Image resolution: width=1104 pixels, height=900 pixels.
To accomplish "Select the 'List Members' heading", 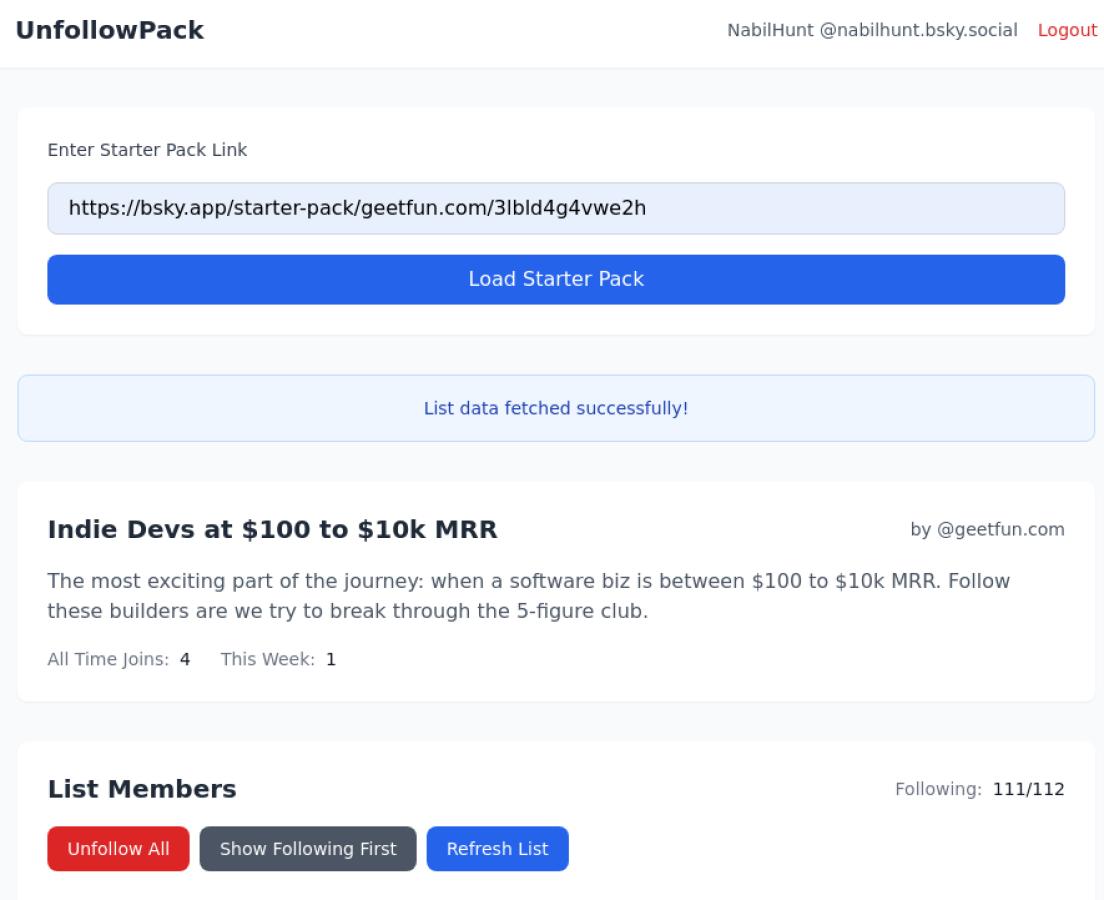I will [142, 789].
